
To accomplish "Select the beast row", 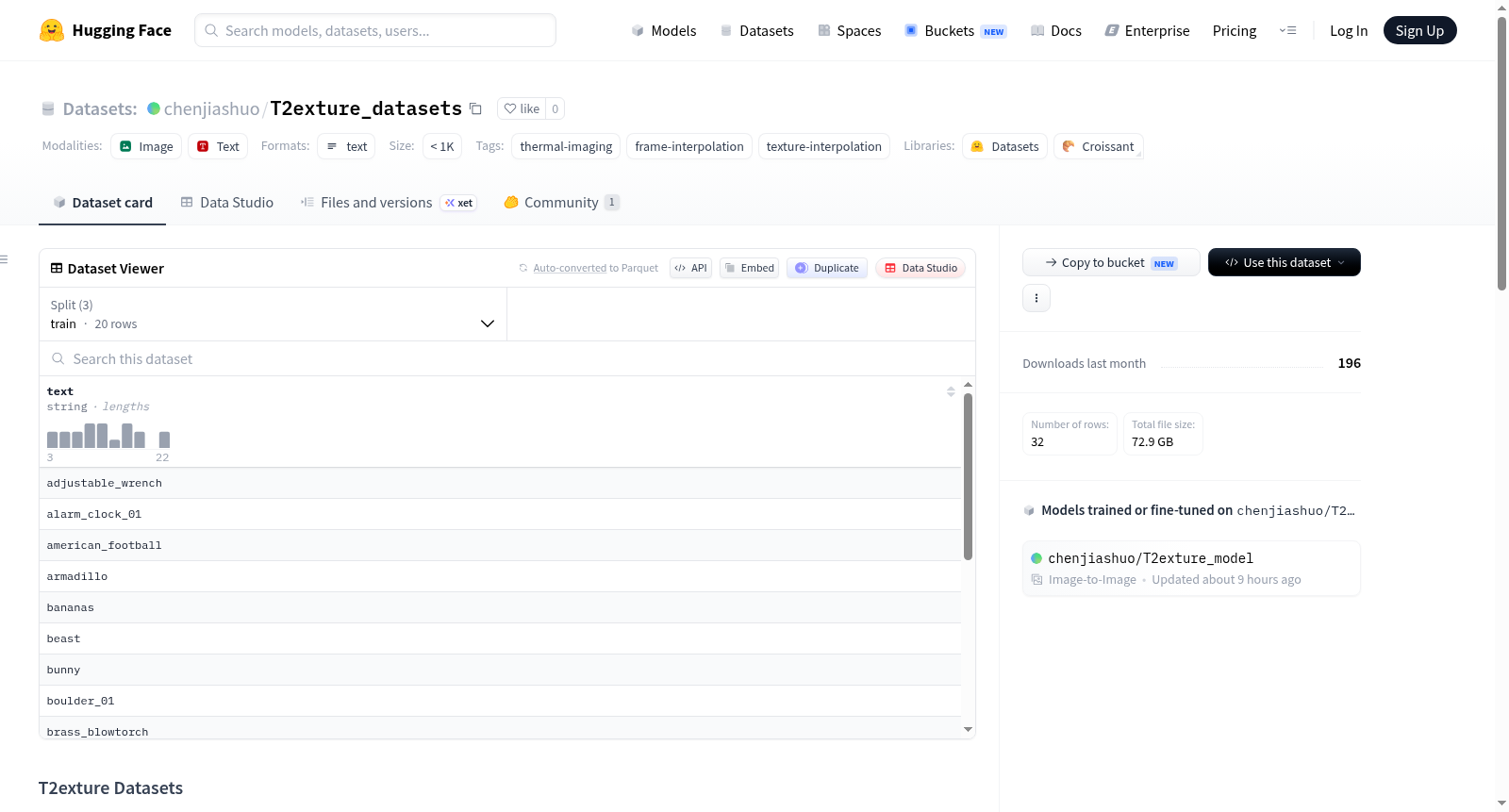I will (500, 638).
